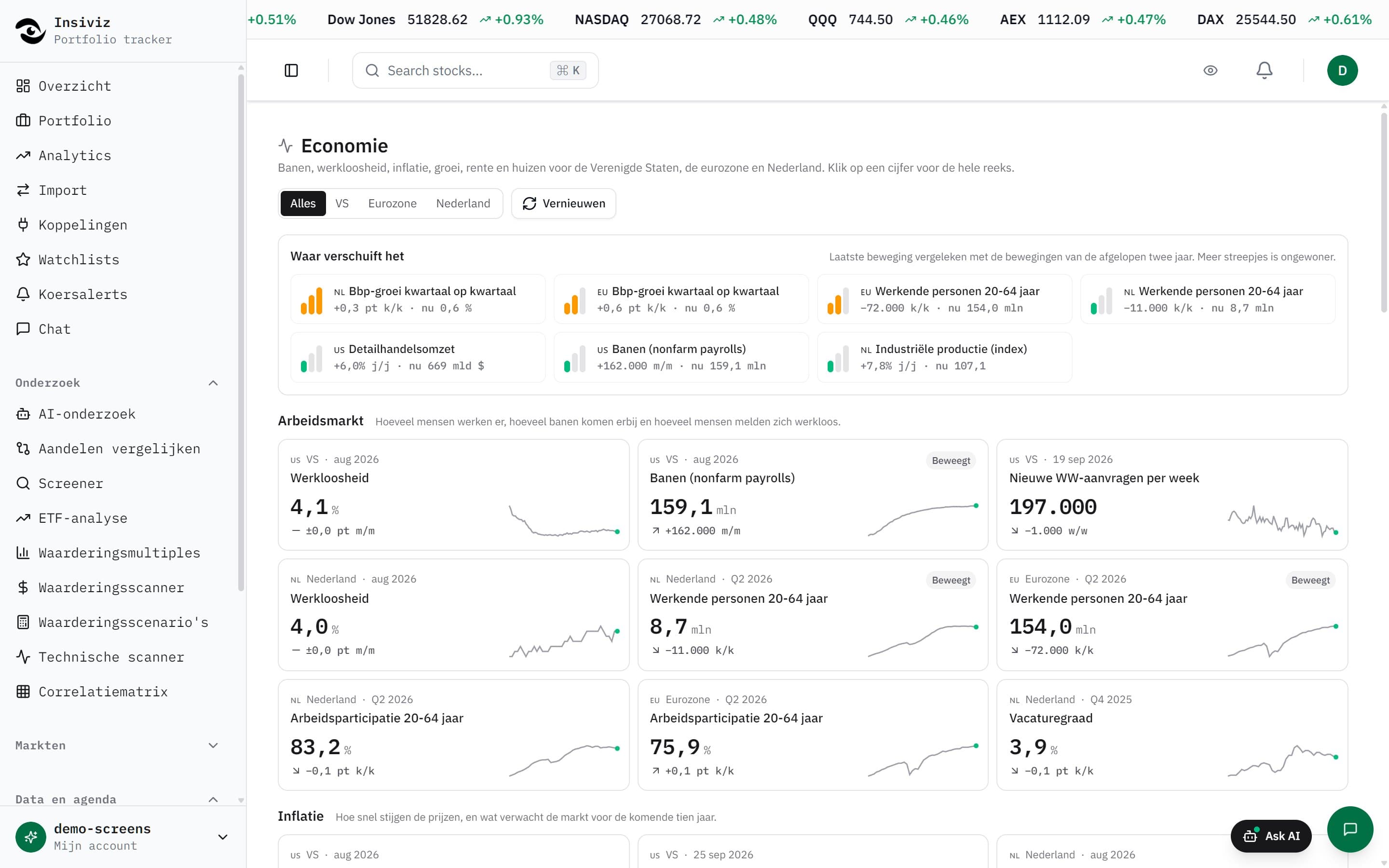
Task: Open the Portfolio menu item
Action: (x=119, y=121)
